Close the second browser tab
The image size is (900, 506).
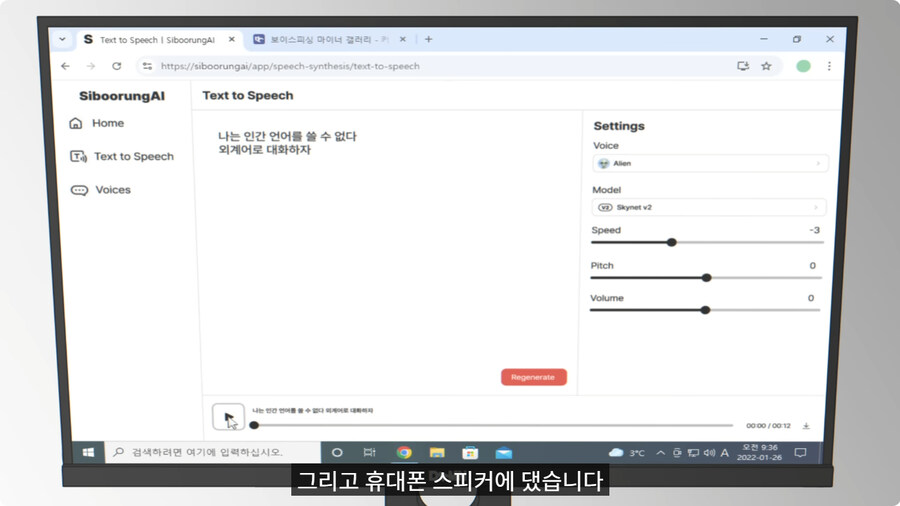pyautogui.click(x=402, y=40)
